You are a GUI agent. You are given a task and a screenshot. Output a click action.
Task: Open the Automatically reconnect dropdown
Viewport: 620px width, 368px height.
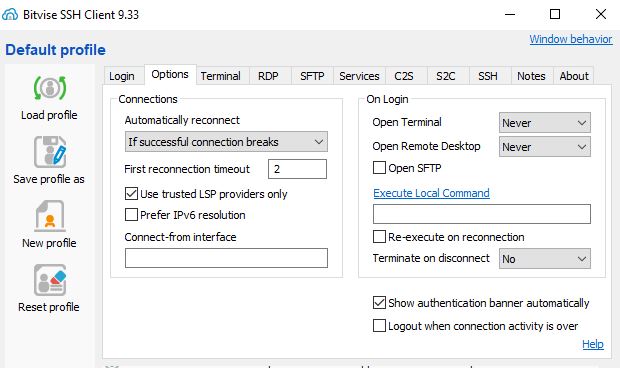click(x=226, y=142)
